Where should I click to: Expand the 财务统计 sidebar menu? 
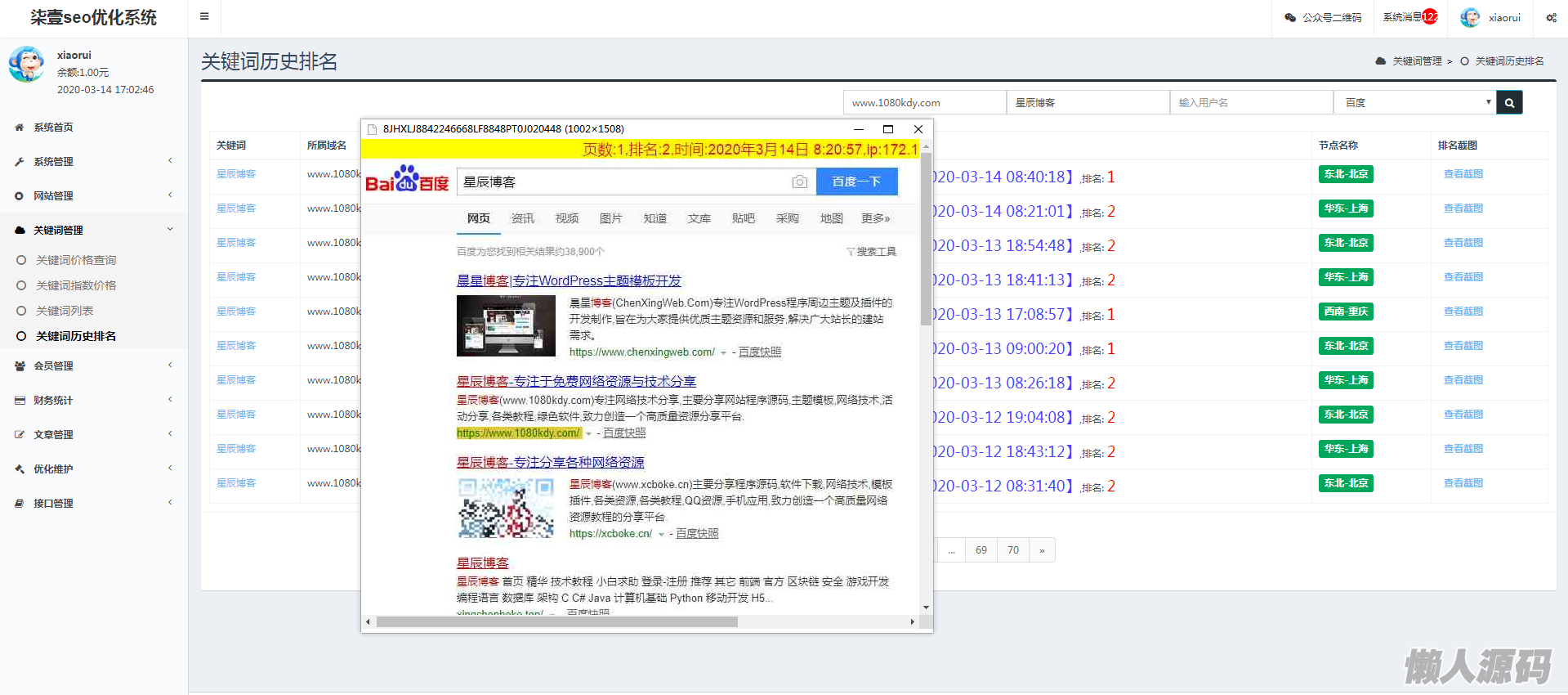53,401
